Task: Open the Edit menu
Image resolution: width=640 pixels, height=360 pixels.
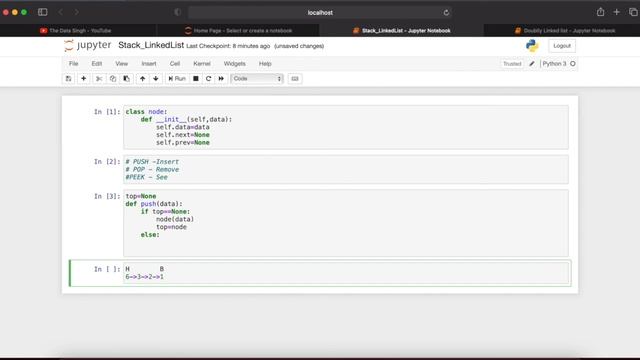Action: pos(97,64)
